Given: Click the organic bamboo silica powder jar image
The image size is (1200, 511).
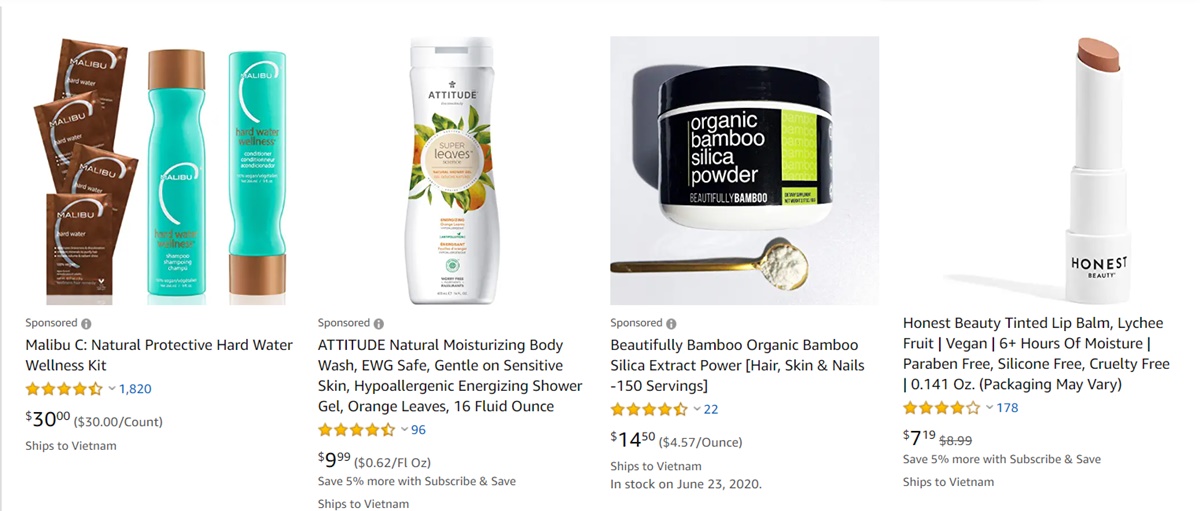Looking at the screenshot, I should point(745,171).
